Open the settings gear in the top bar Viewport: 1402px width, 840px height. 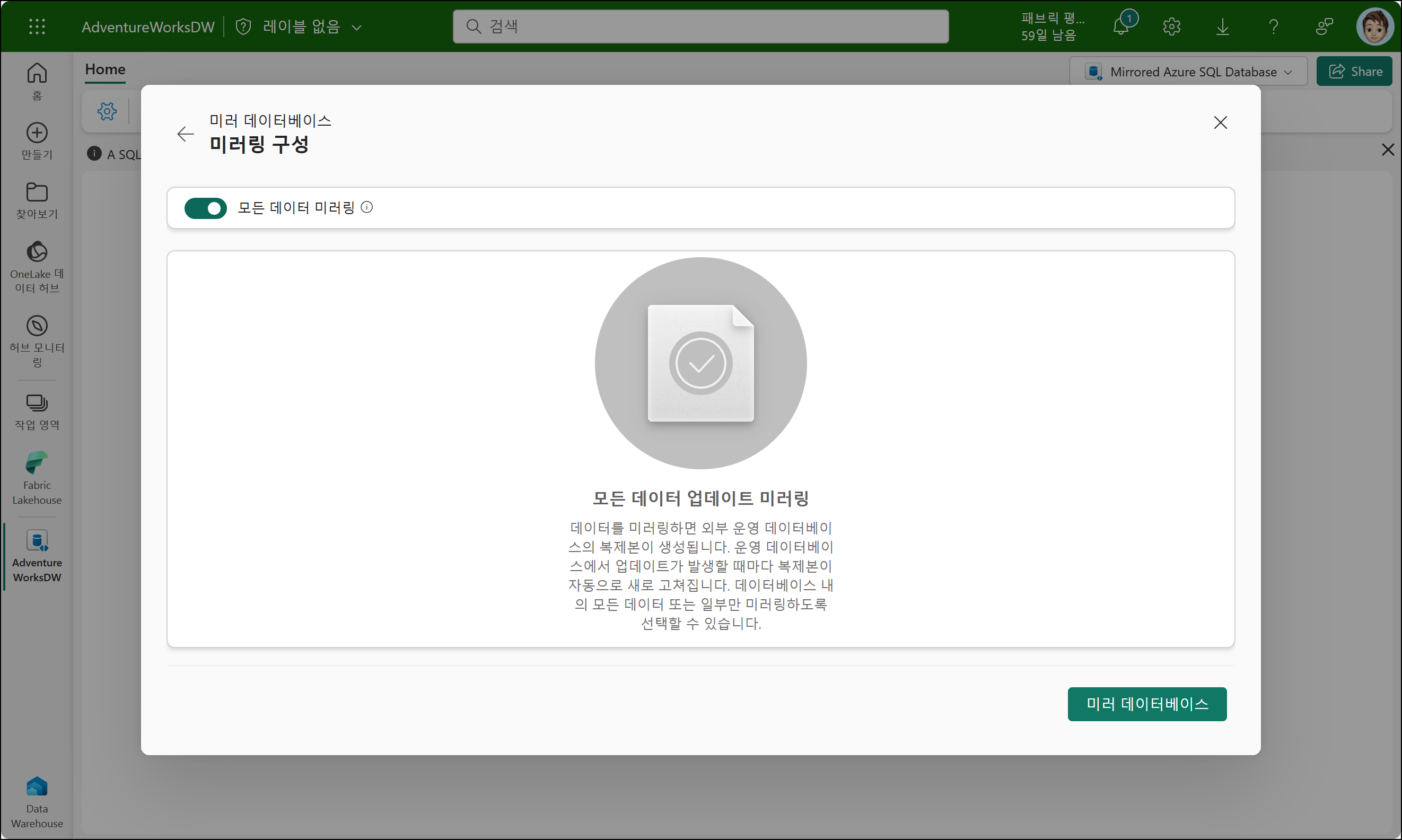1172,27
